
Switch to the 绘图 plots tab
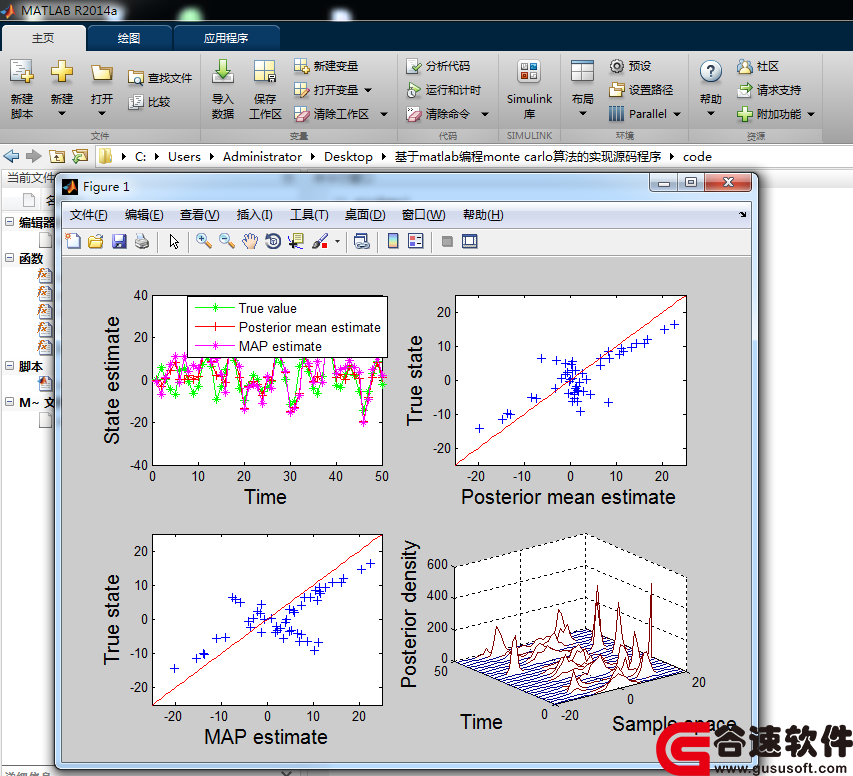(x=129, y=38)
